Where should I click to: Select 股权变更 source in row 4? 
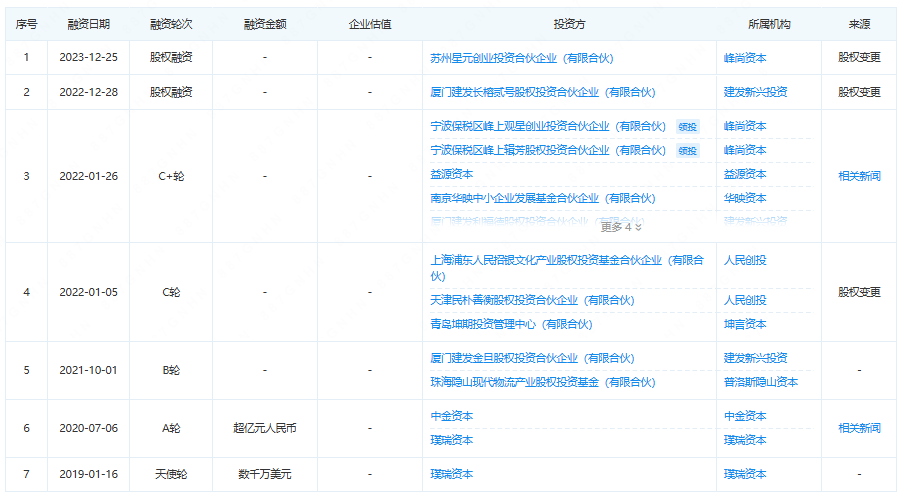[859, 292]
